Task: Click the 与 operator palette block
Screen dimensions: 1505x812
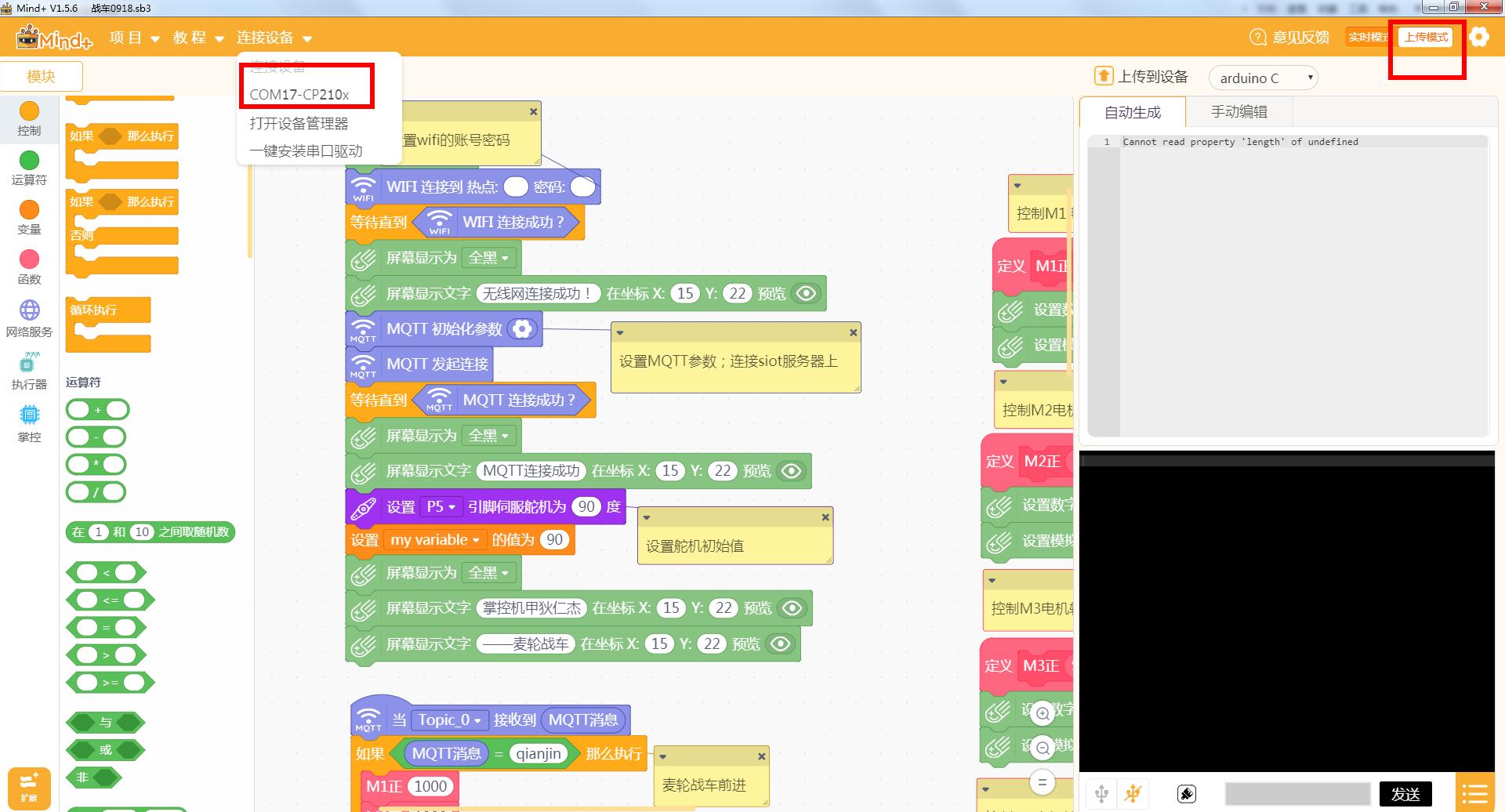Action: click(x=106, y=723)
